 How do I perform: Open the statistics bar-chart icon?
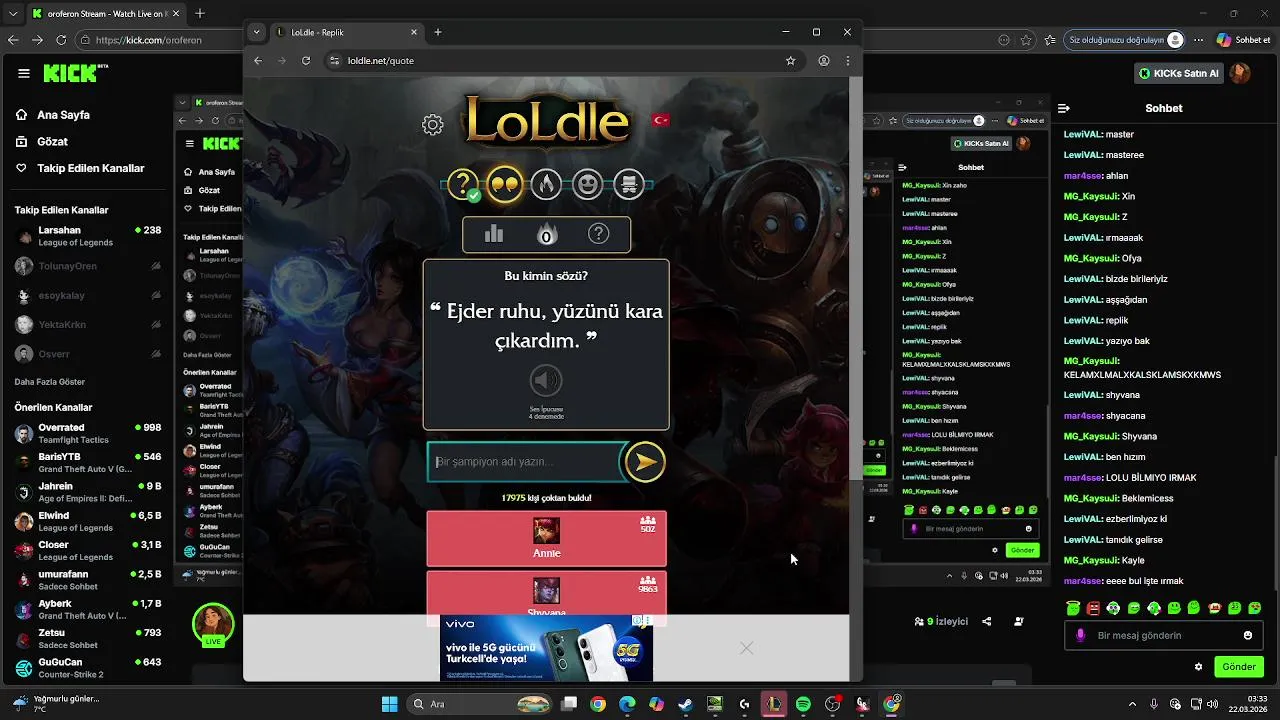coord(494,234)
